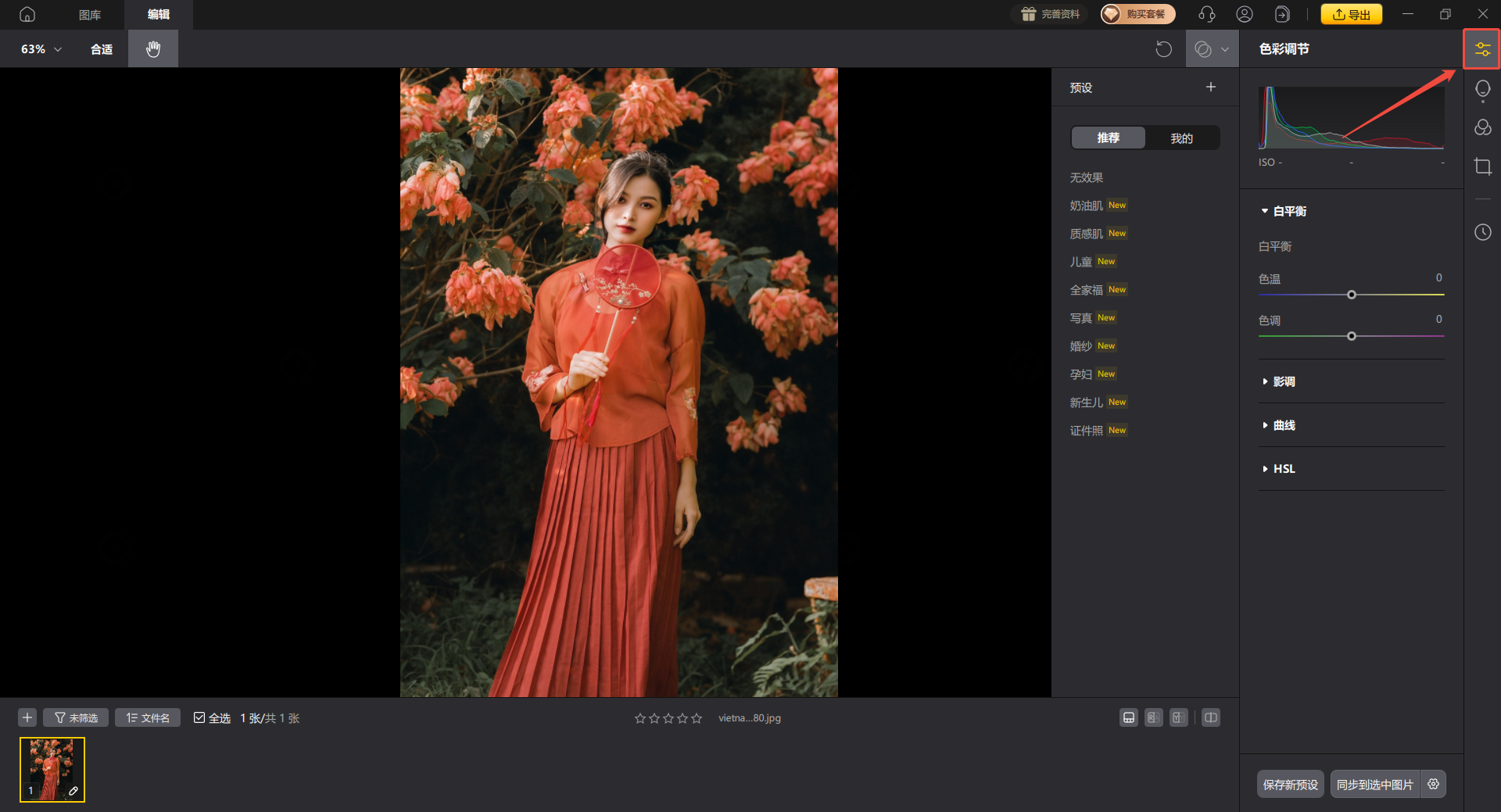Viewport: 1501px width, 812px height.
Task: Toggle the 全选 select all checkbox
Action: (199, 717)
